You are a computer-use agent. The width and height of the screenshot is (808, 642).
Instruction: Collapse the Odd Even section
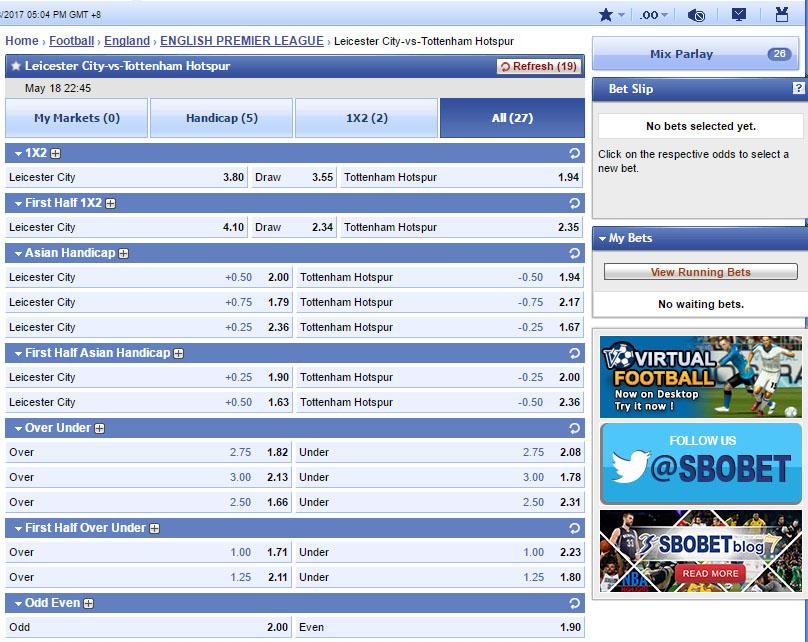(18, 604)
